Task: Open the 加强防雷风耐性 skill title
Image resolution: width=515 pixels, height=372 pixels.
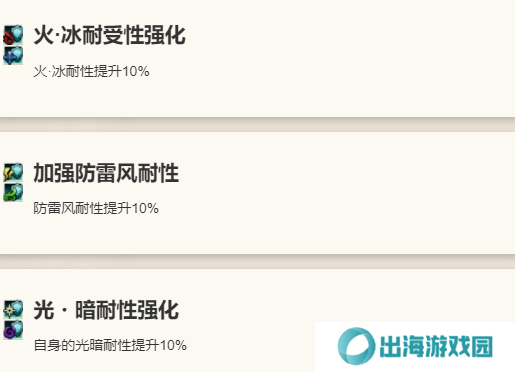Action: click(106, 173)
